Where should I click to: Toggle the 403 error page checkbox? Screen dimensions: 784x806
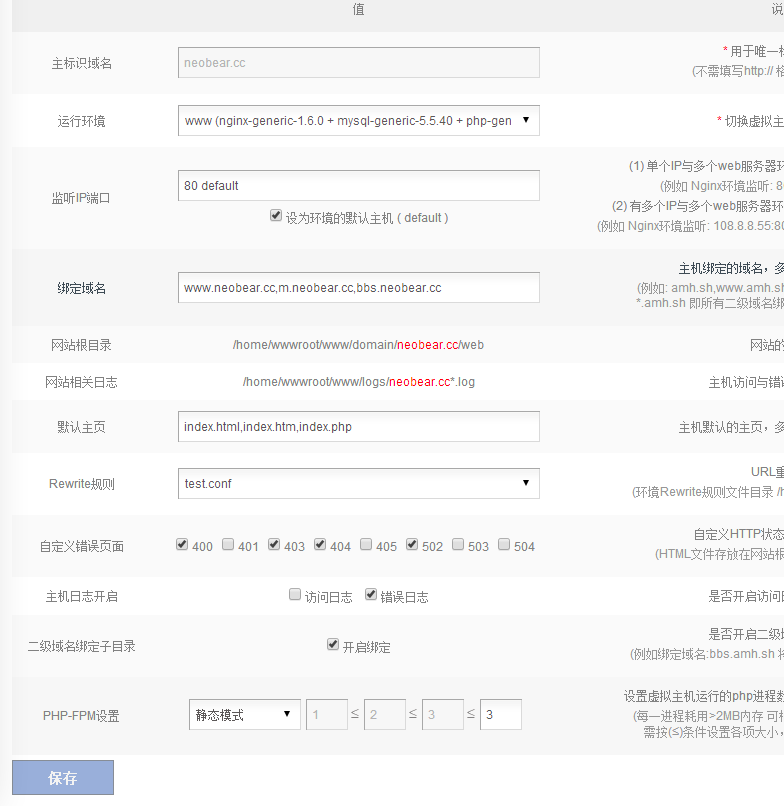[274, 545]
